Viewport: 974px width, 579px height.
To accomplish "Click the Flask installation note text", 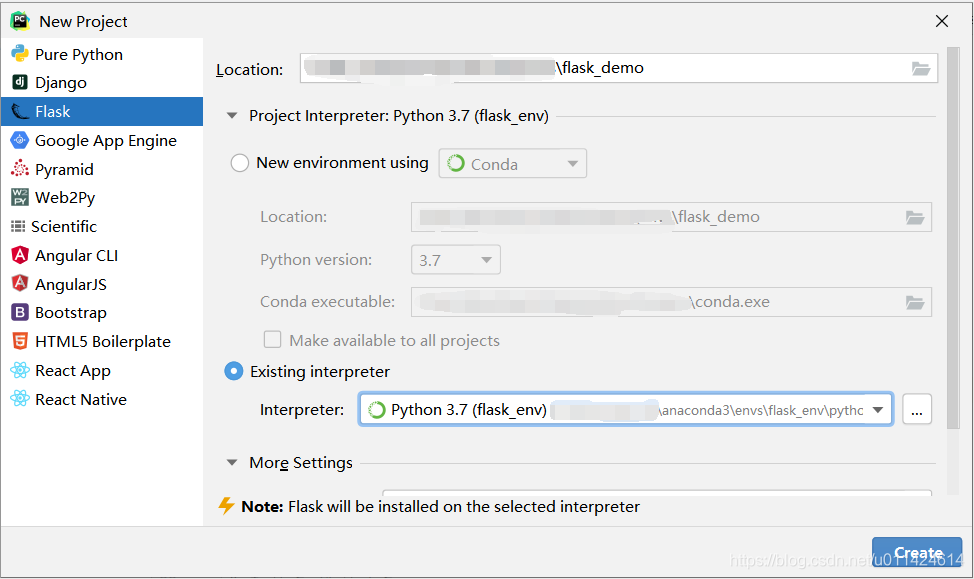I will point(440,507).
